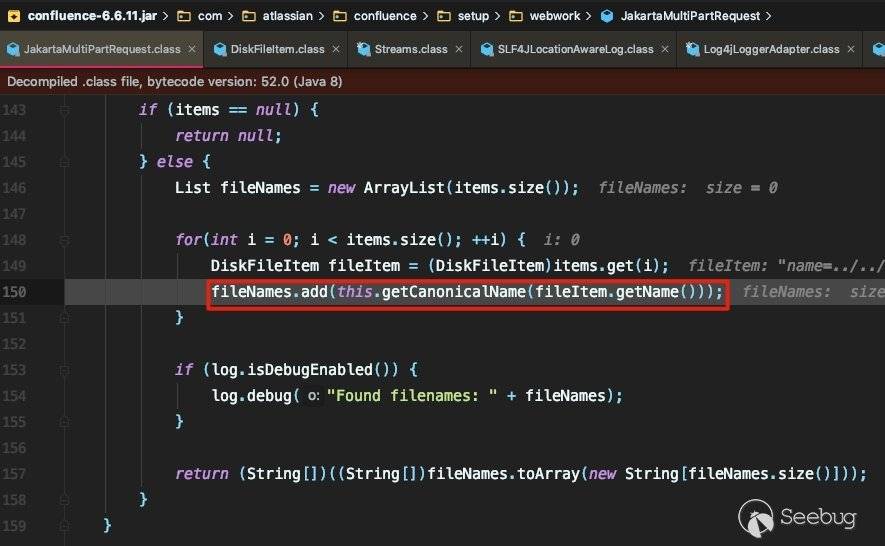Click DiskFileItem cast on line 149

point(490,266)
